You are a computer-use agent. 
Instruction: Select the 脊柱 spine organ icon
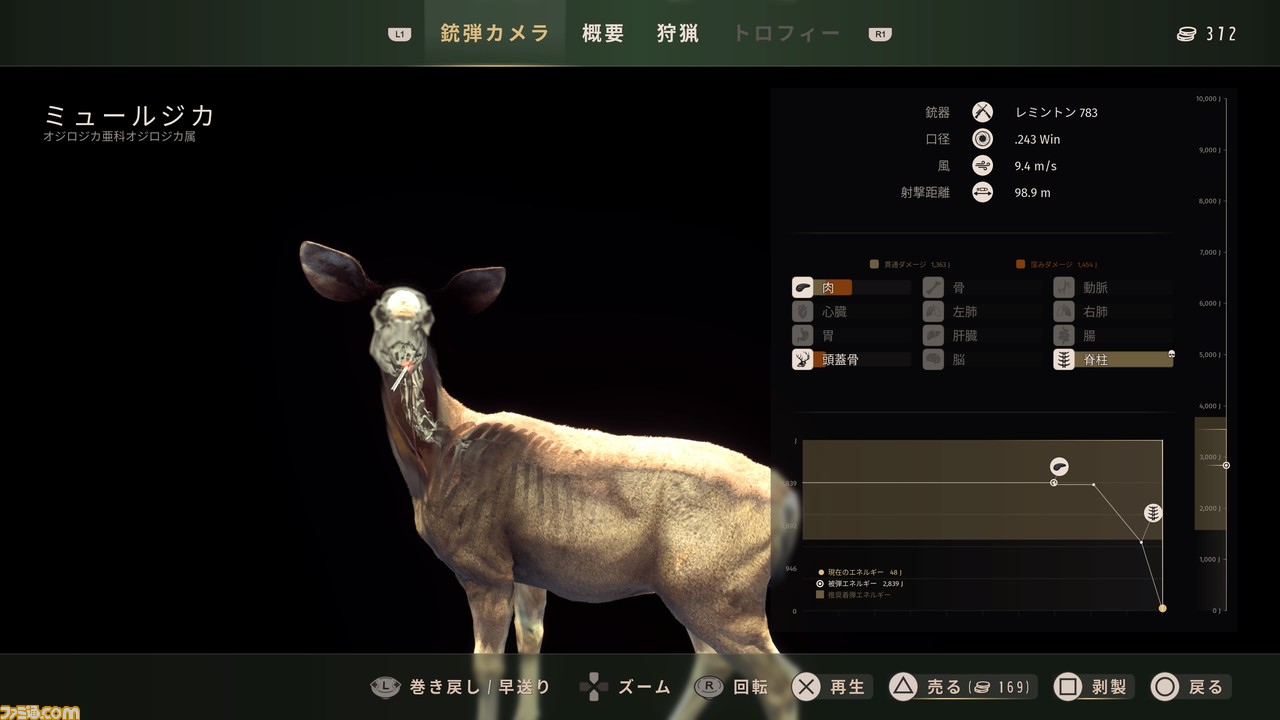click(1064, 360)
